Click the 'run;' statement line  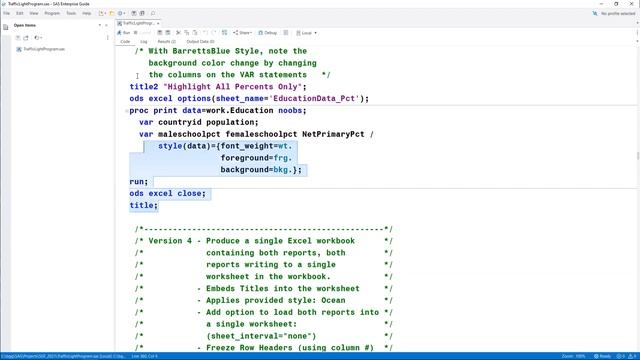pyautogui.click(x=139, y=182)
